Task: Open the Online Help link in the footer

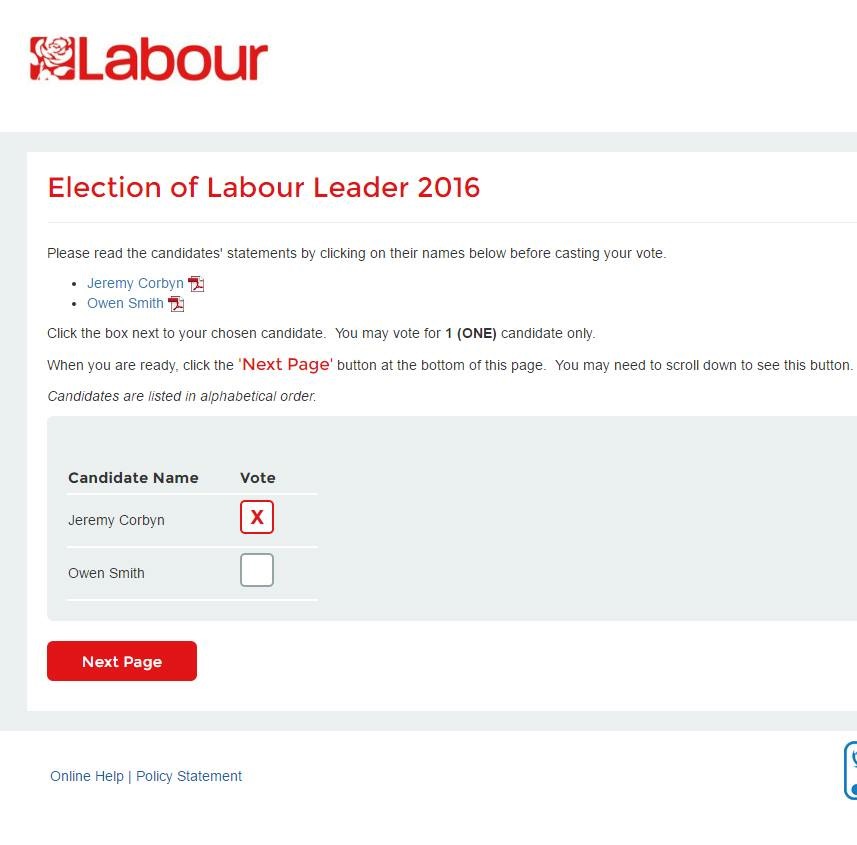Action: coord(87,776)
